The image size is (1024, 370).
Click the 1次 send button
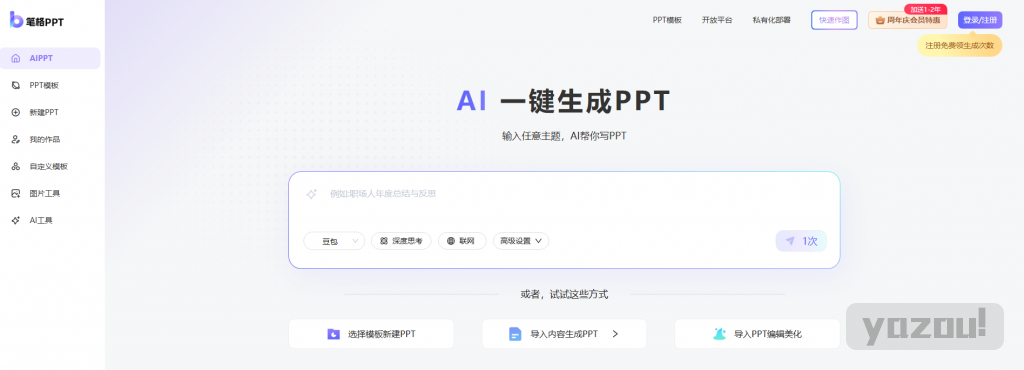pyautogui.click(x=801, y=241)
